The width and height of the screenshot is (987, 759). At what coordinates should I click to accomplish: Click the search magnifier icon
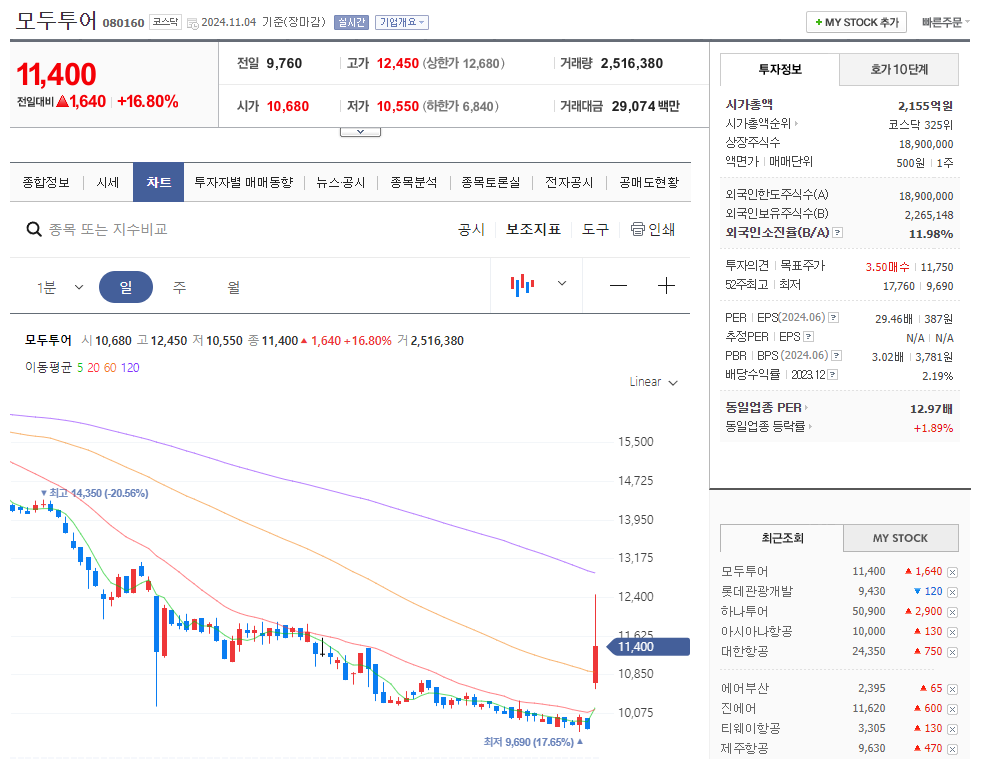(33, 229)
